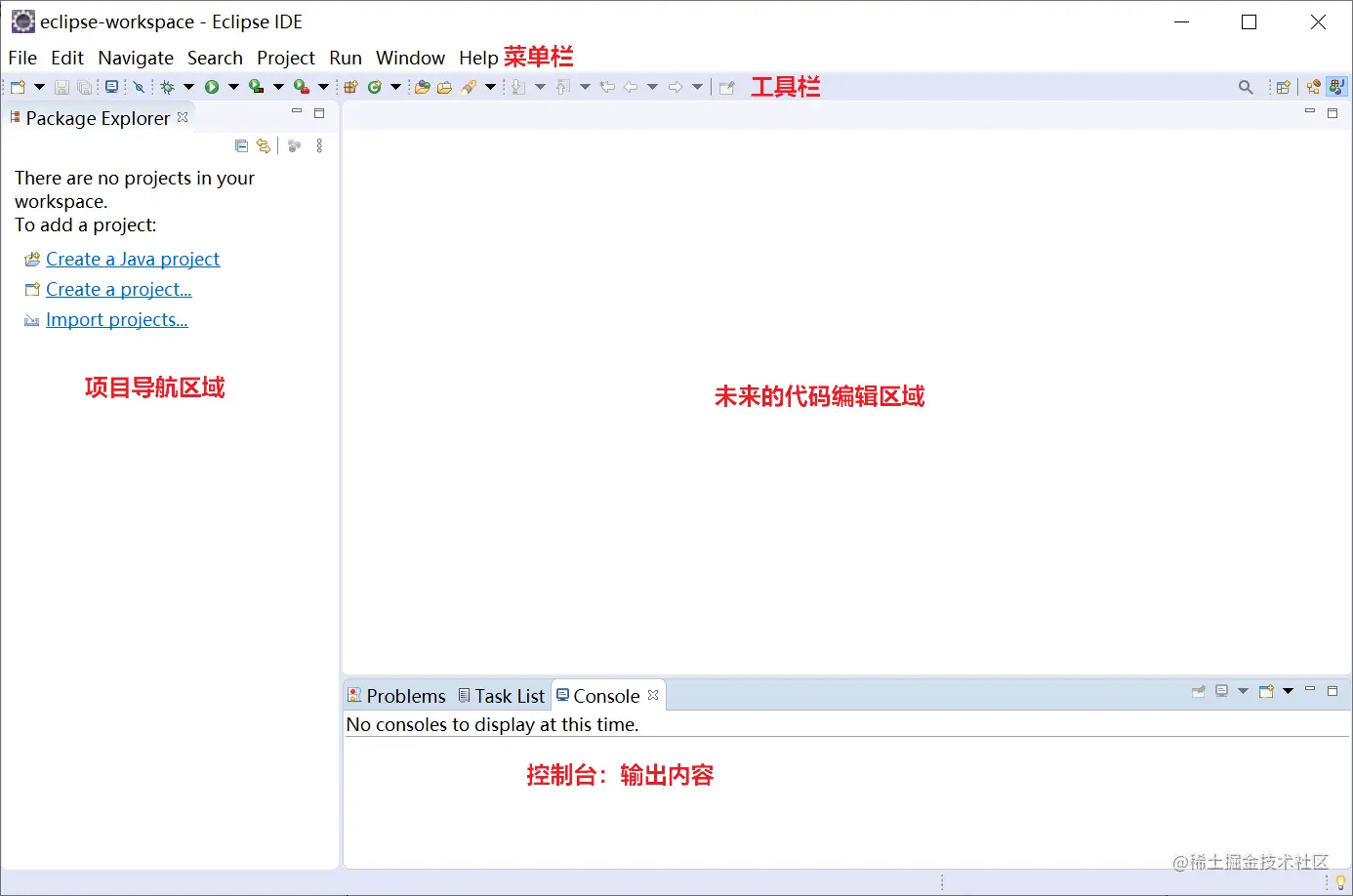This screenshot has height=896, width=1353.
Task: Click the New Java Class icon
Action: 374,87
